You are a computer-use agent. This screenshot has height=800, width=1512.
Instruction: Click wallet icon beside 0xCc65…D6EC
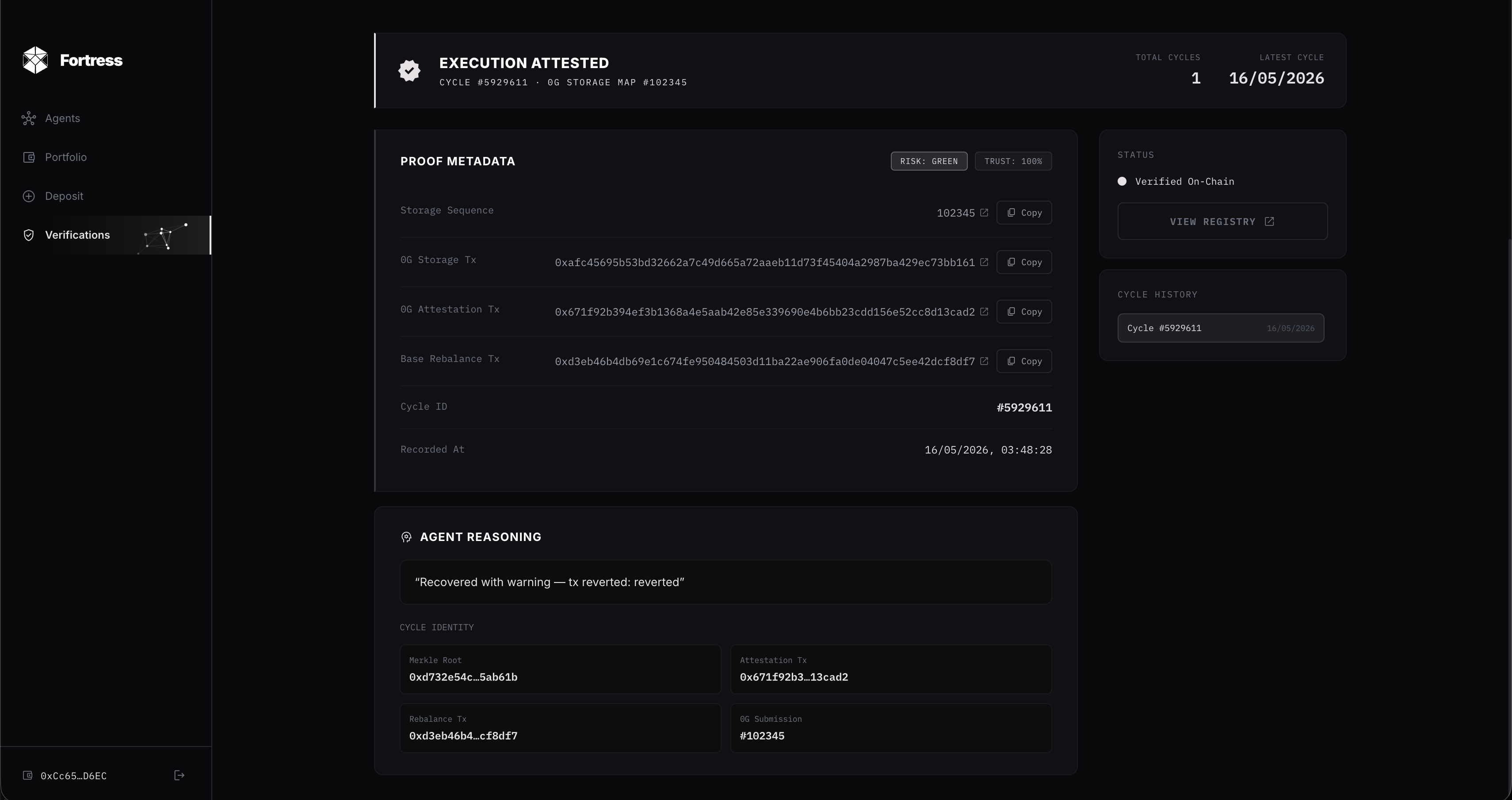point(27,775)
